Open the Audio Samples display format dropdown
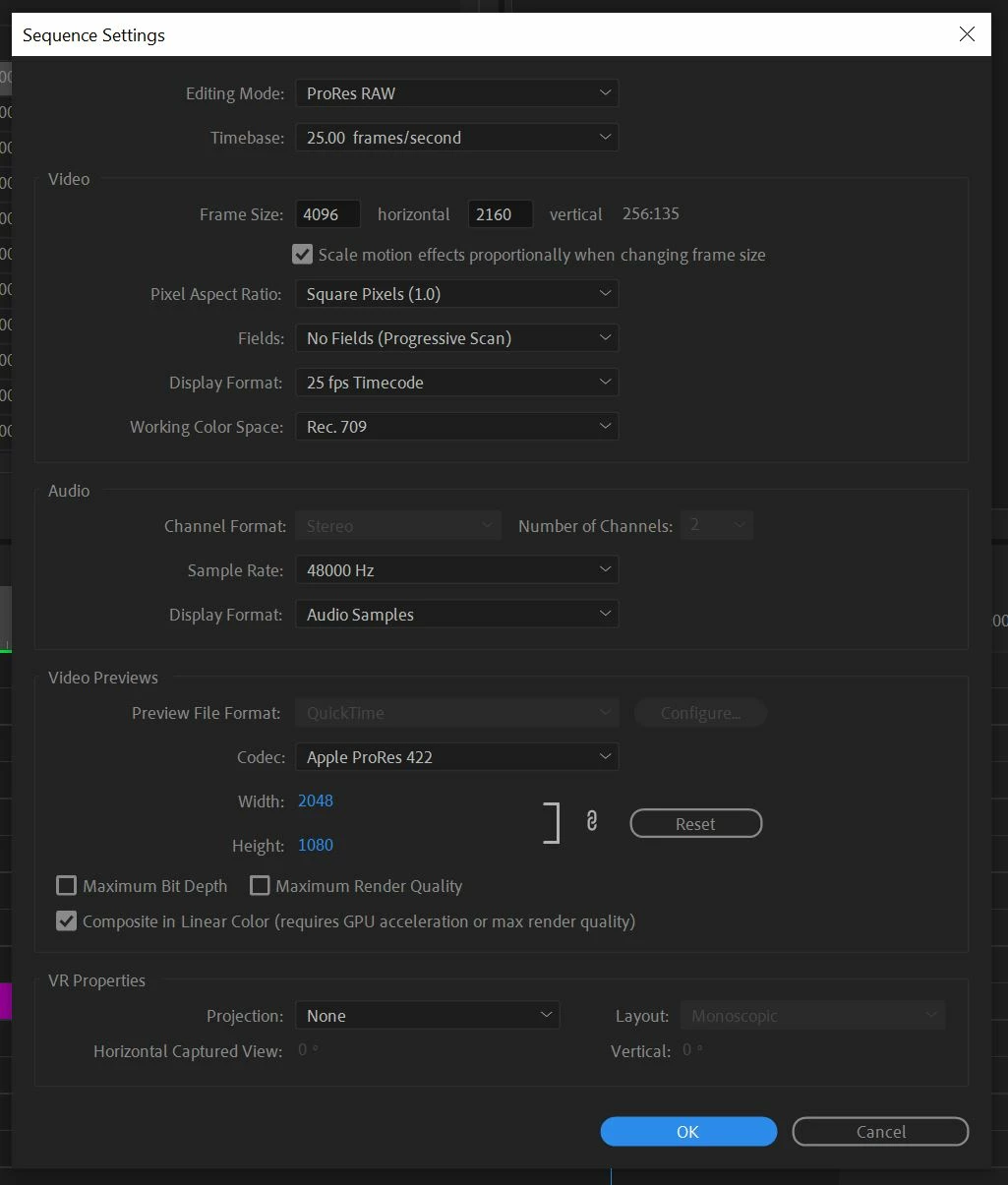The height and width of the screenshot is (1185, 1008). click(x=456, y=615)
